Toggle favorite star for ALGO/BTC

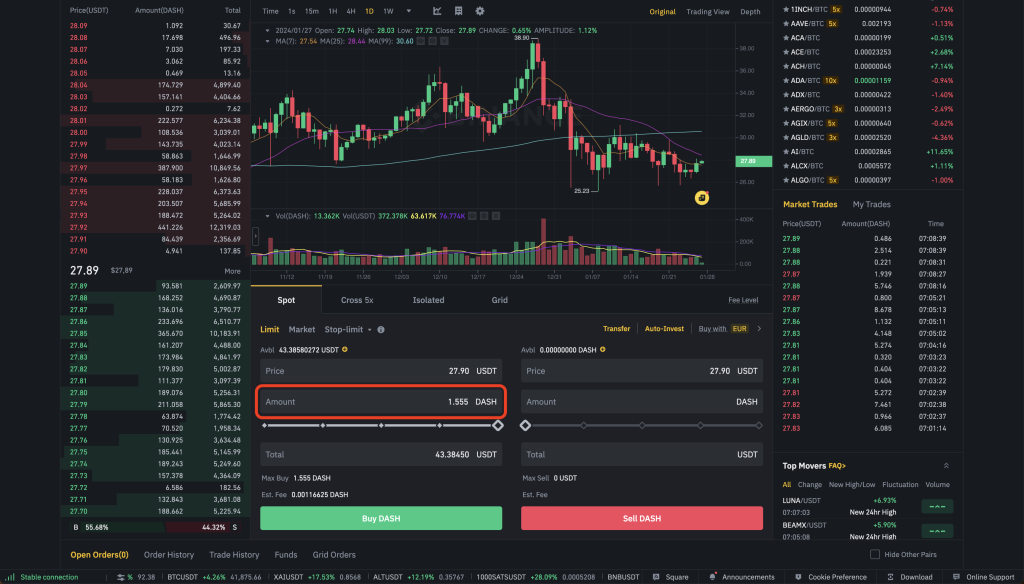(786, 180)
